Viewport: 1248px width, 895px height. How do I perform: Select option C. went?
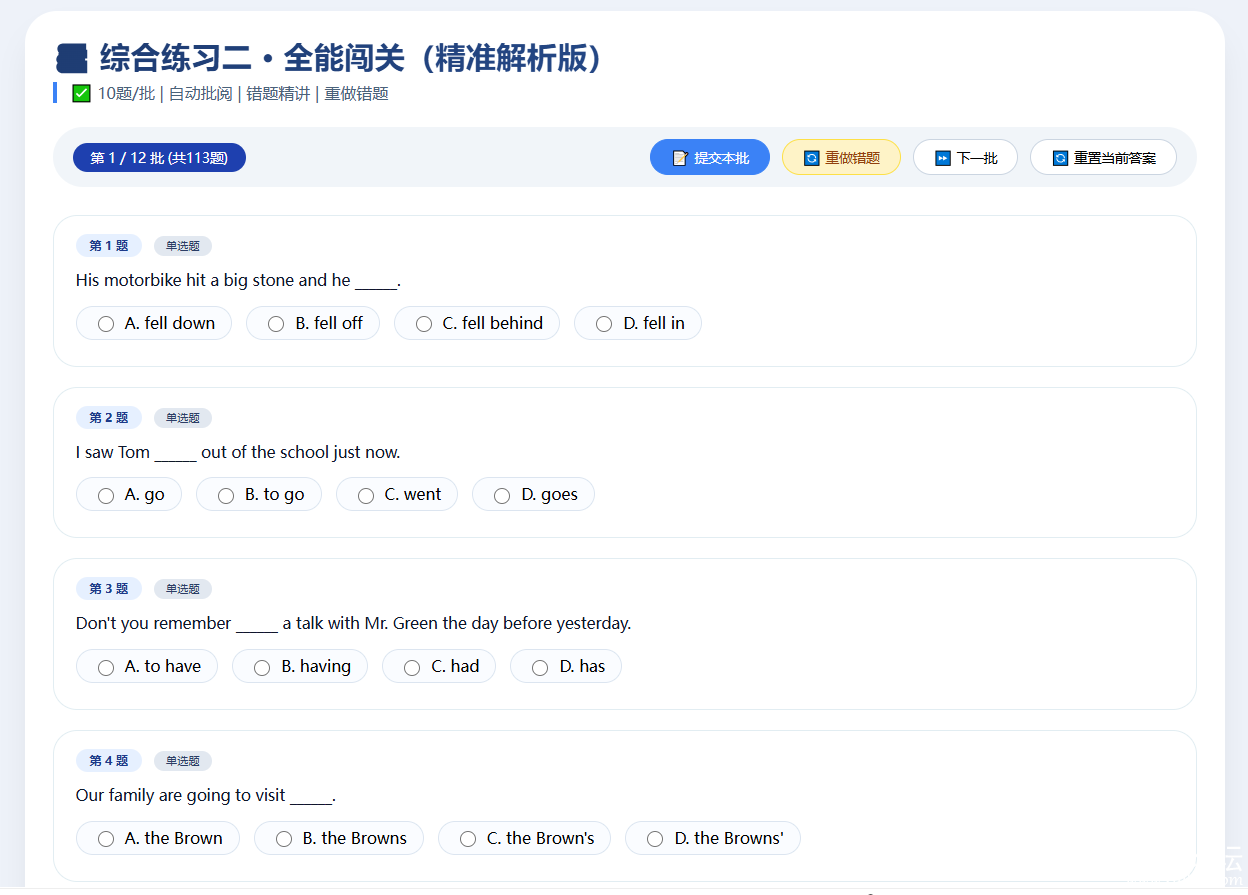click(x=397, y=494)
